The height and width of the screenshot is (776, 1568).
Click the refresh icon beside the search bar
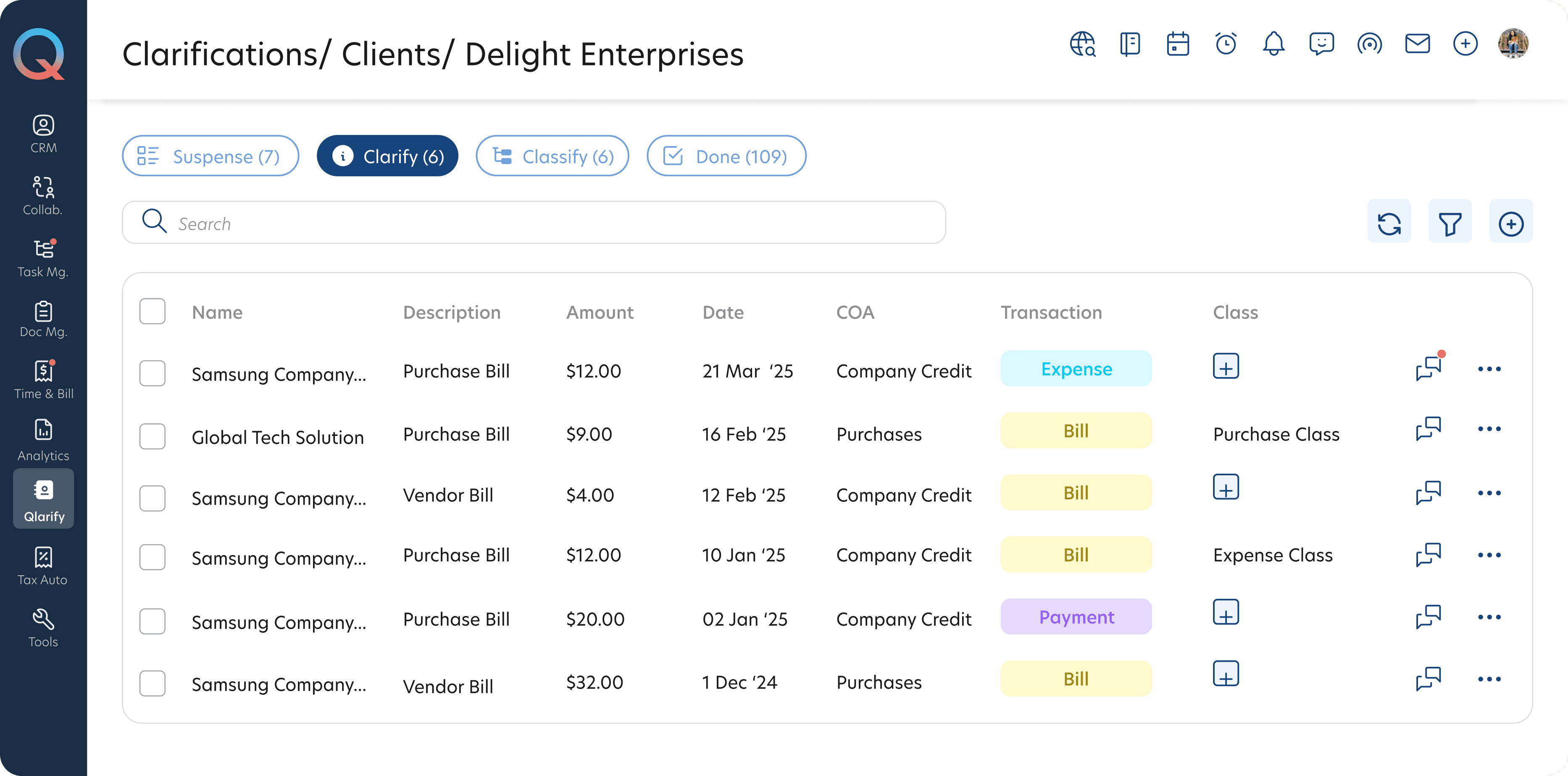coord(1389,223)
